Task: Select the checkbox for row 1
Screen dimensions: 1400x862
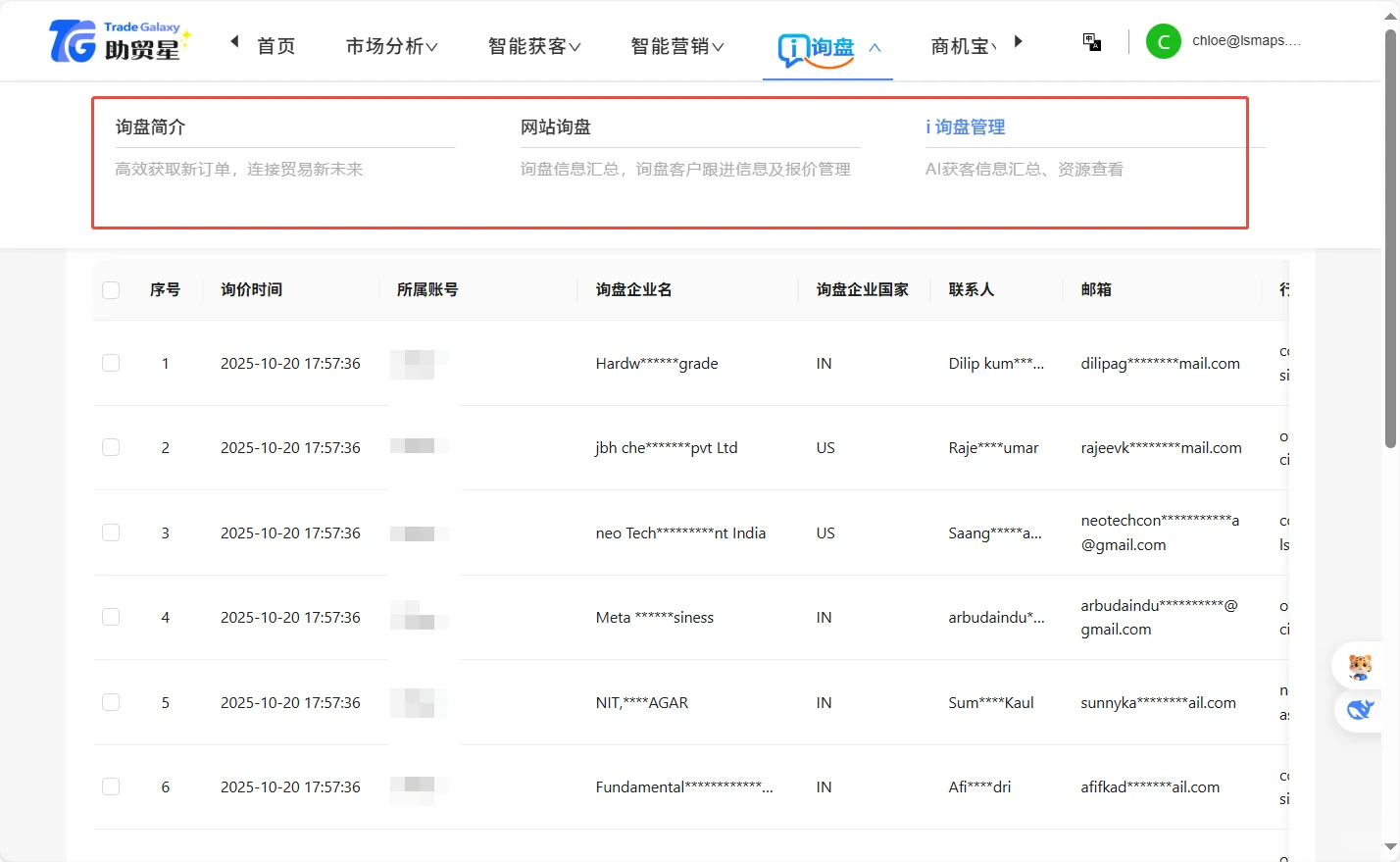Action: pos(111,362)
